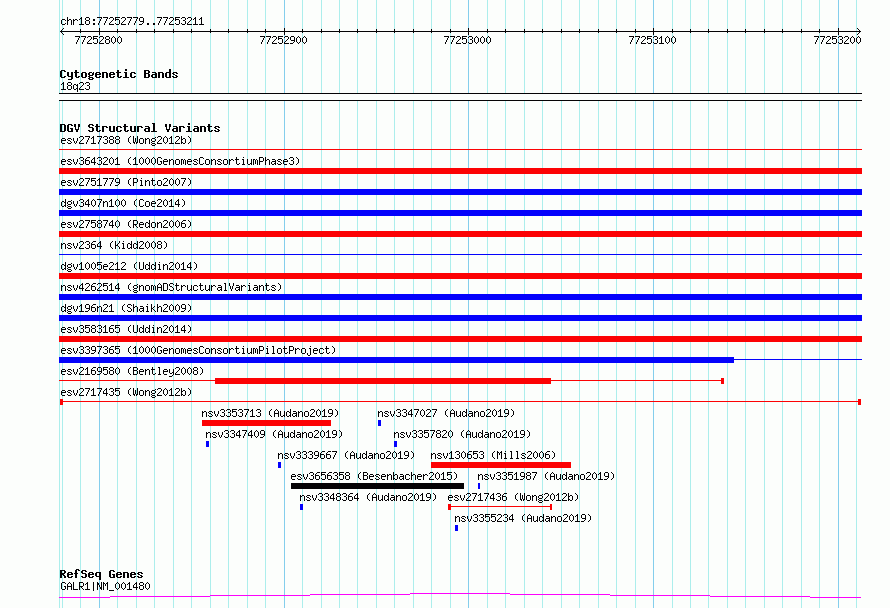The image size is (890, 608).
Task: Click the blue bar under dgv3407n100 (Coe2014)
Action: [x=460, y=213]
